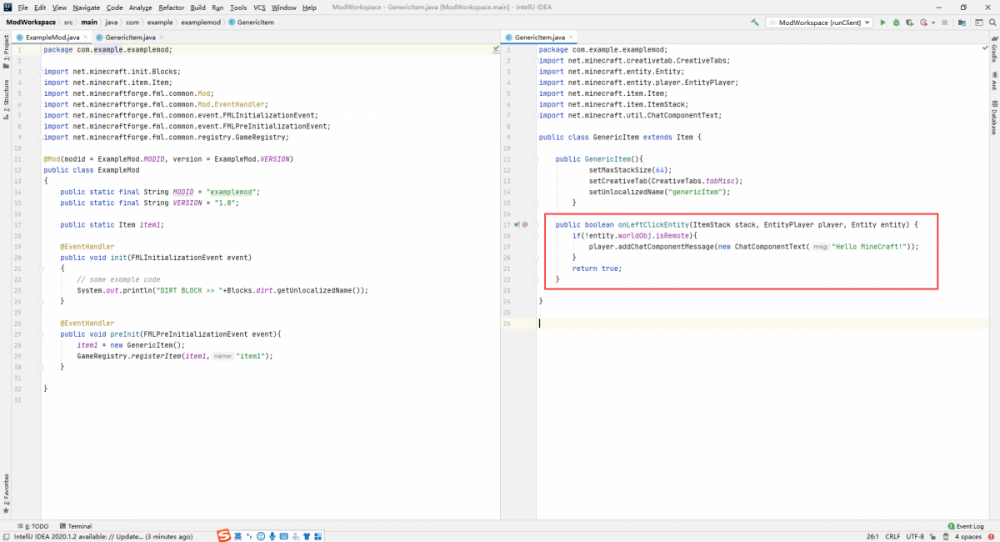The height and width of the screenshot is (542, 1000).
Task: Collapse GenericItem constructor at public GenericItem()
Action: point(536,159)
